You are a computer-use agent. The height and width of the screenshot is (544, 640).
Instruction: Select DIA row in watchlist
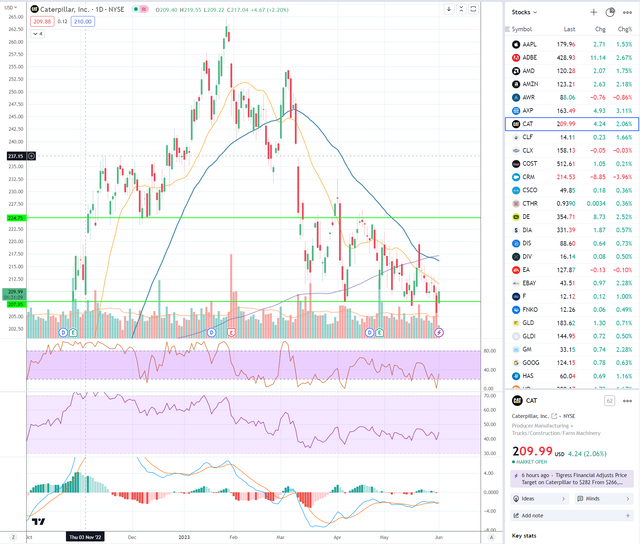click(572, 230)
